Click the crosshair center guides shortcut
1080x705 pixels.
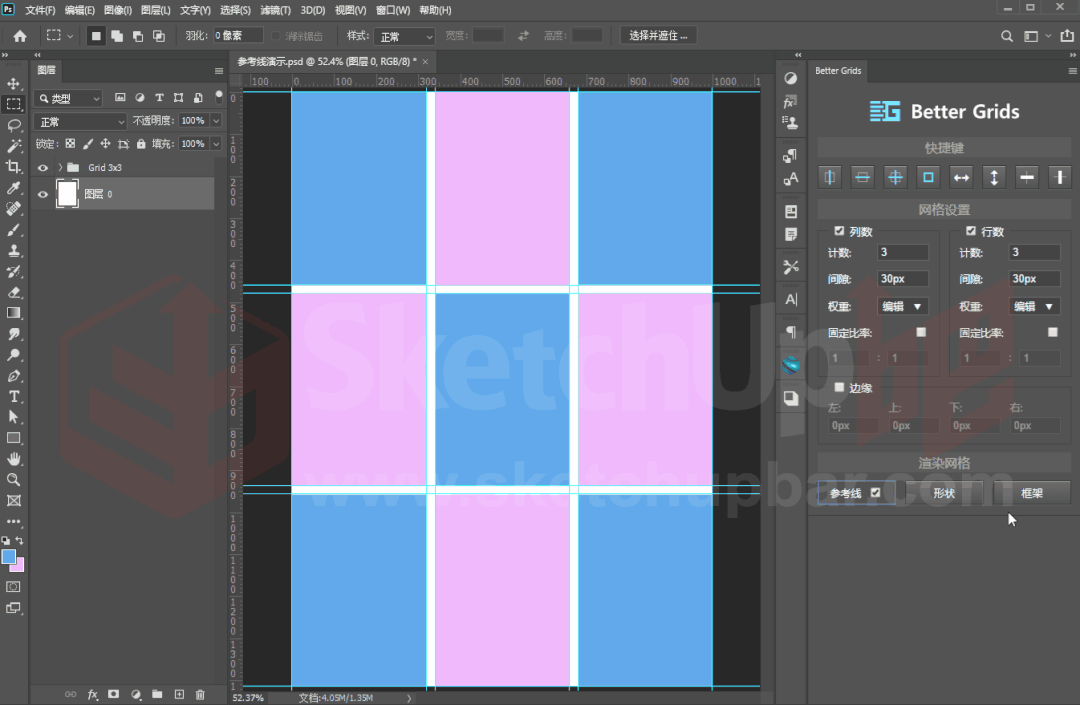pos(895,178)
